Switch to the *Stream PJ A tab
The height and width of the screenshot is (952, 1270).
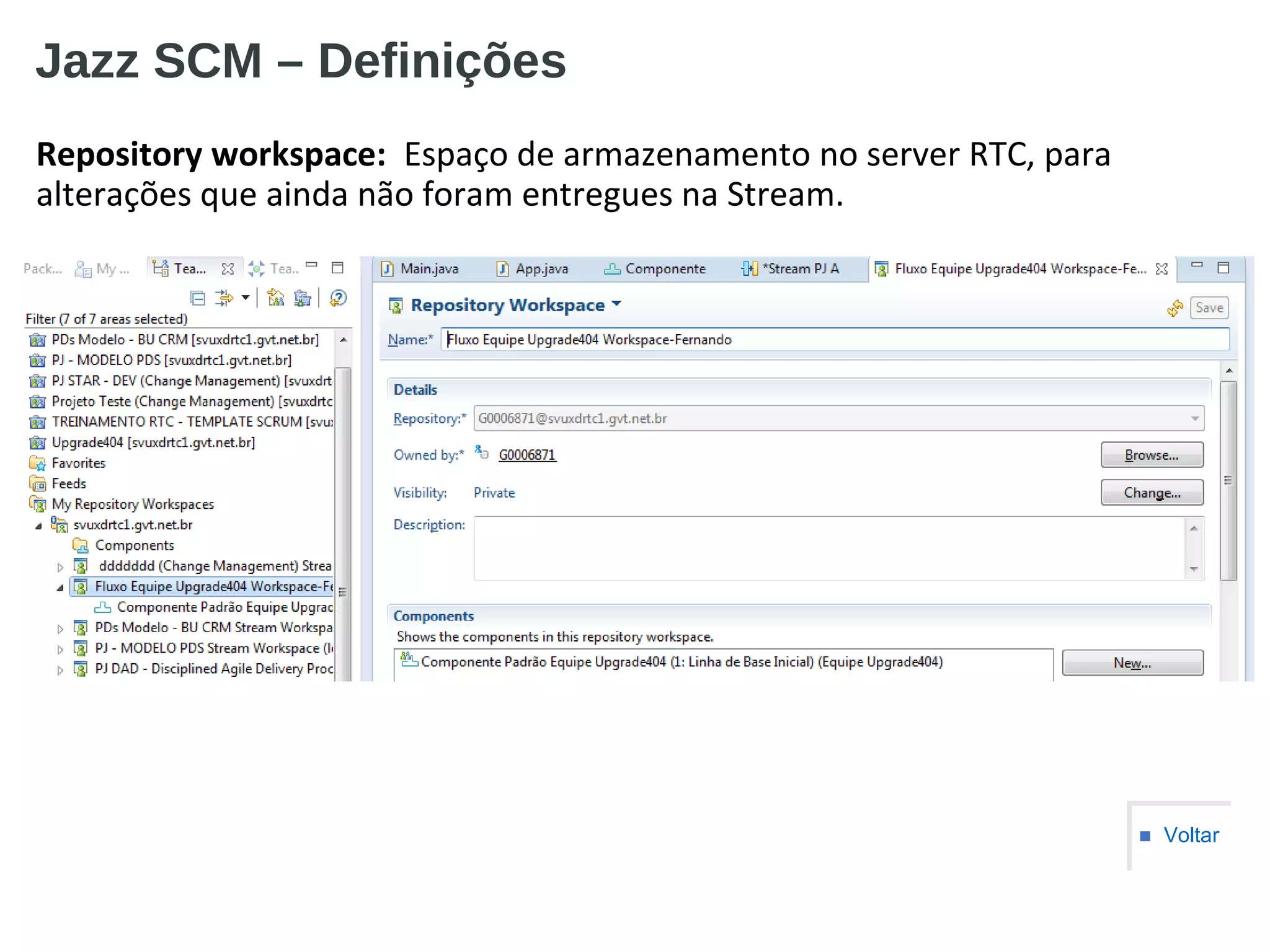click(x=791, y=269)
